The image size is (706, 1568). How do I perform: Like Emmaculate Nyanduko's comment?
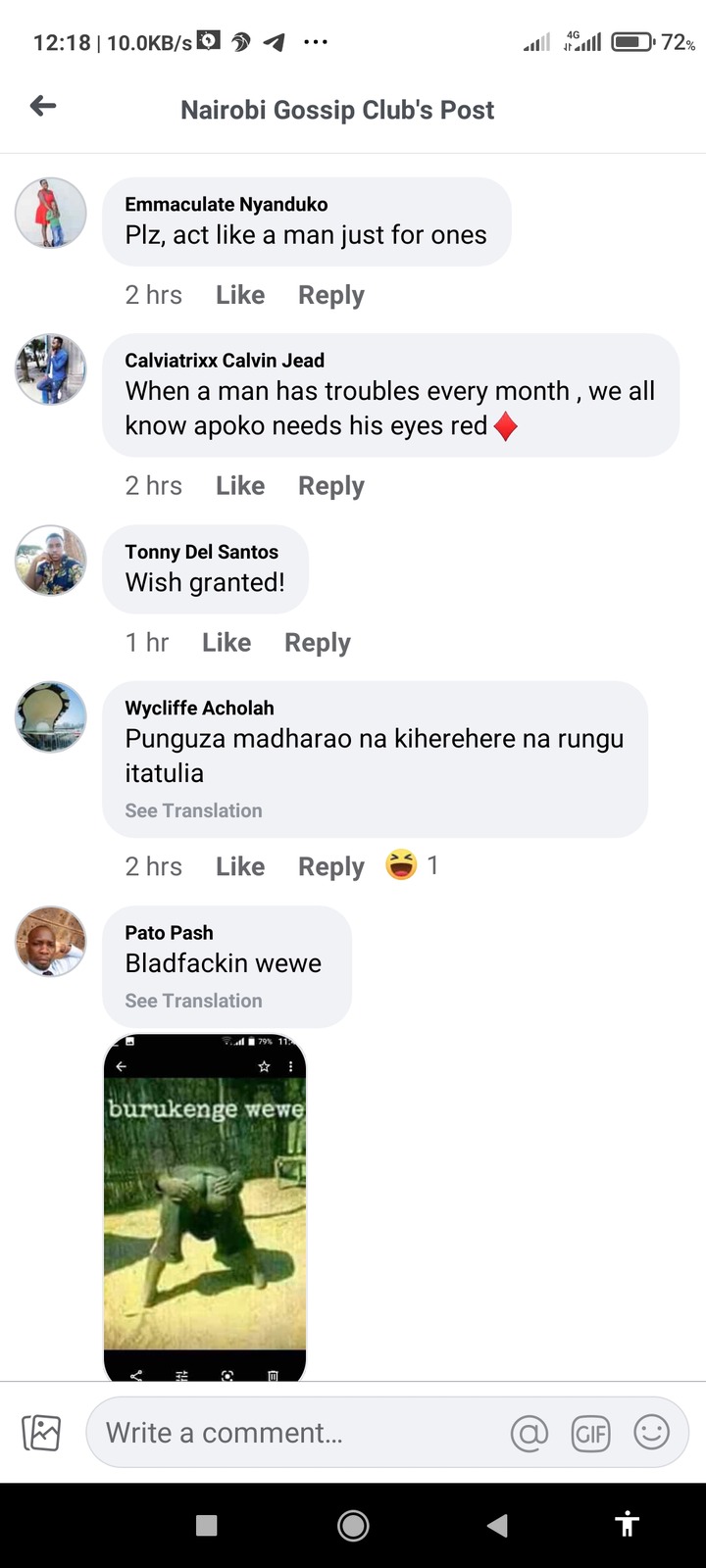click(x=240, y=295)
